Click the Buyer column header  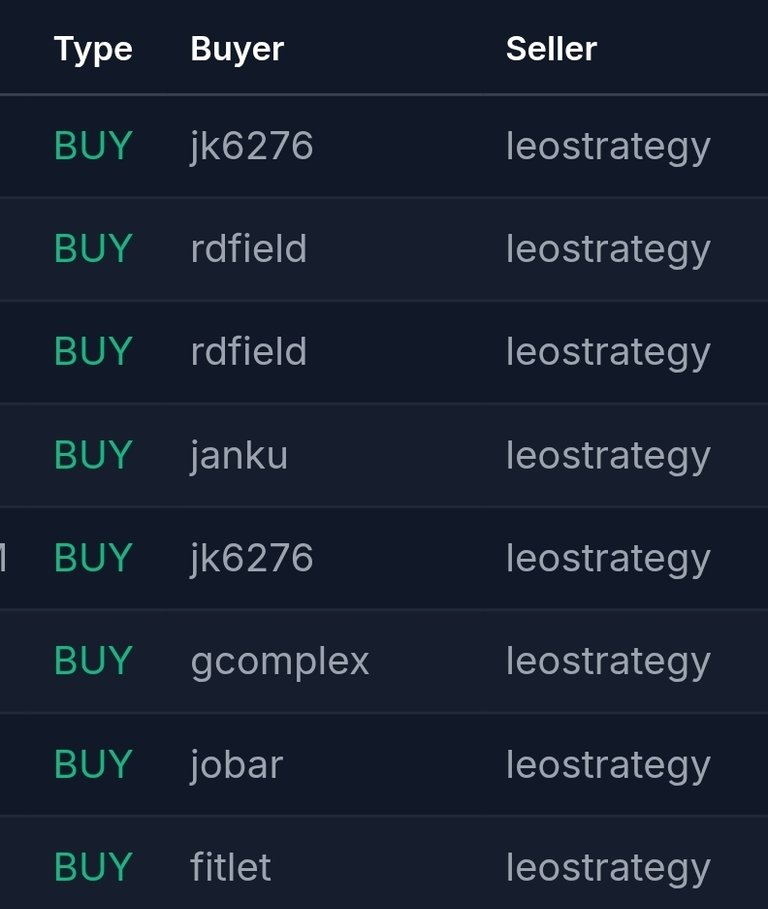pos(237,50)
